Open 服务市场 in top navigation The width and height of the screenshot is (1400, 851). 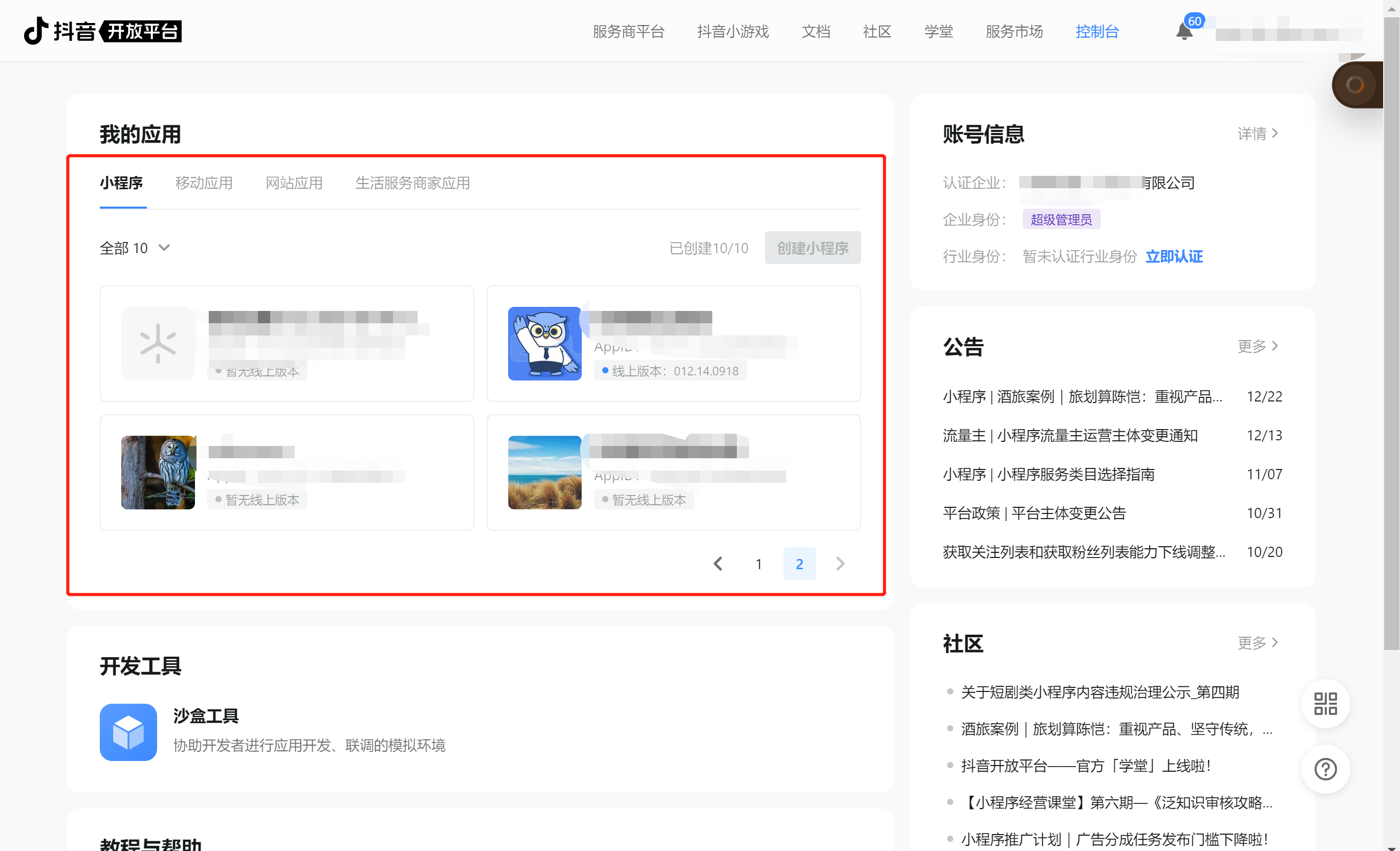[1014, 31]
